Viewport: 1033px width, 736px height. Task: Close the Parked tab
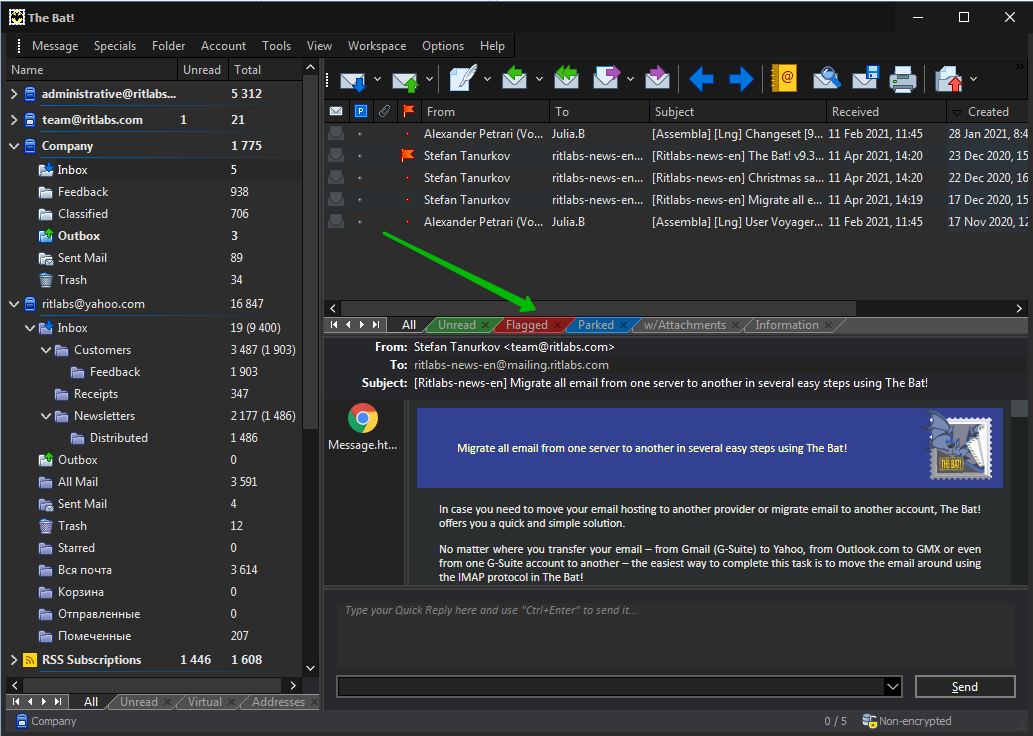click(x=623, y=325)
